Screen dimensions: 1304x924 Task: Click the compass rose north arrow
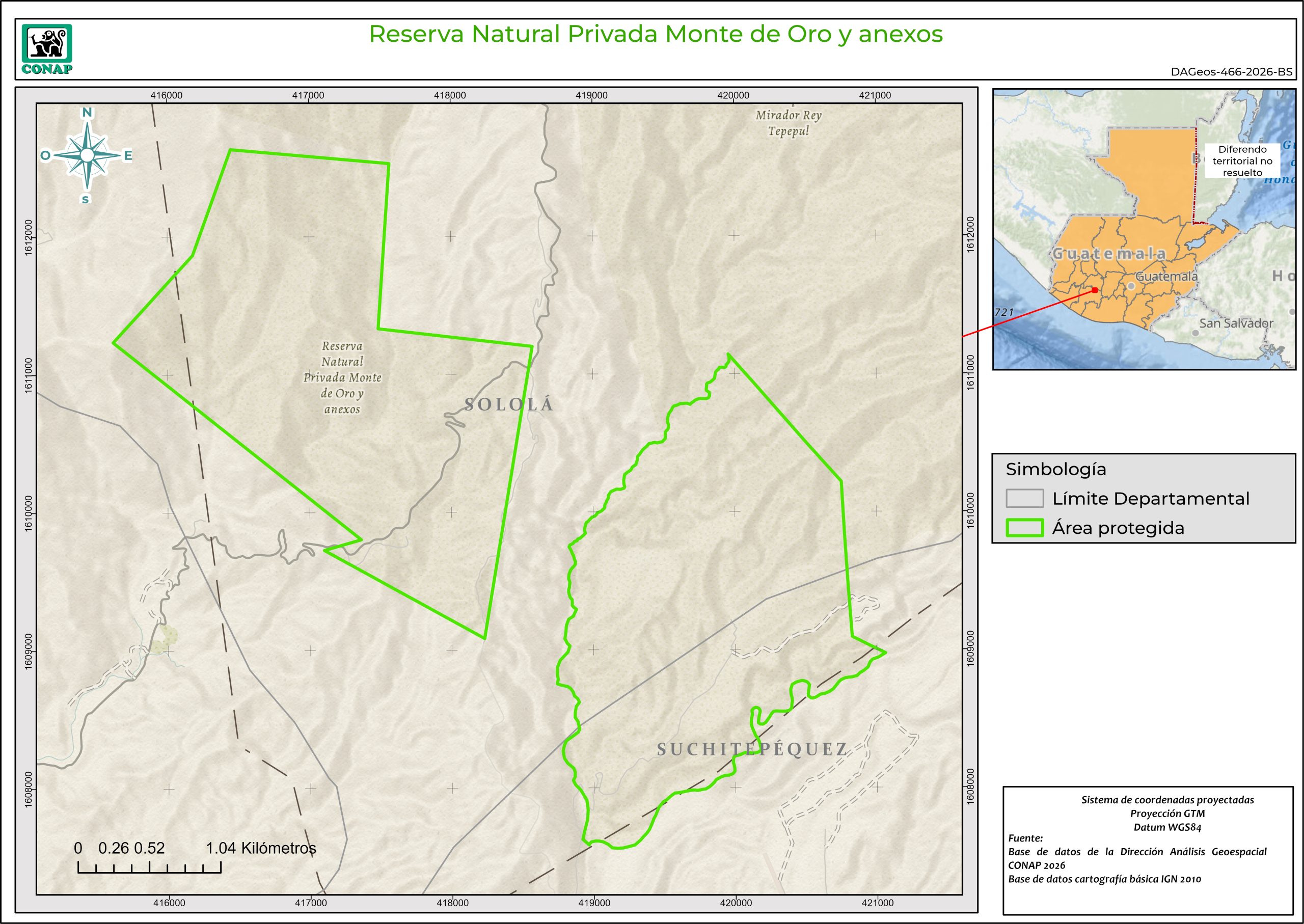click(87, 155)
